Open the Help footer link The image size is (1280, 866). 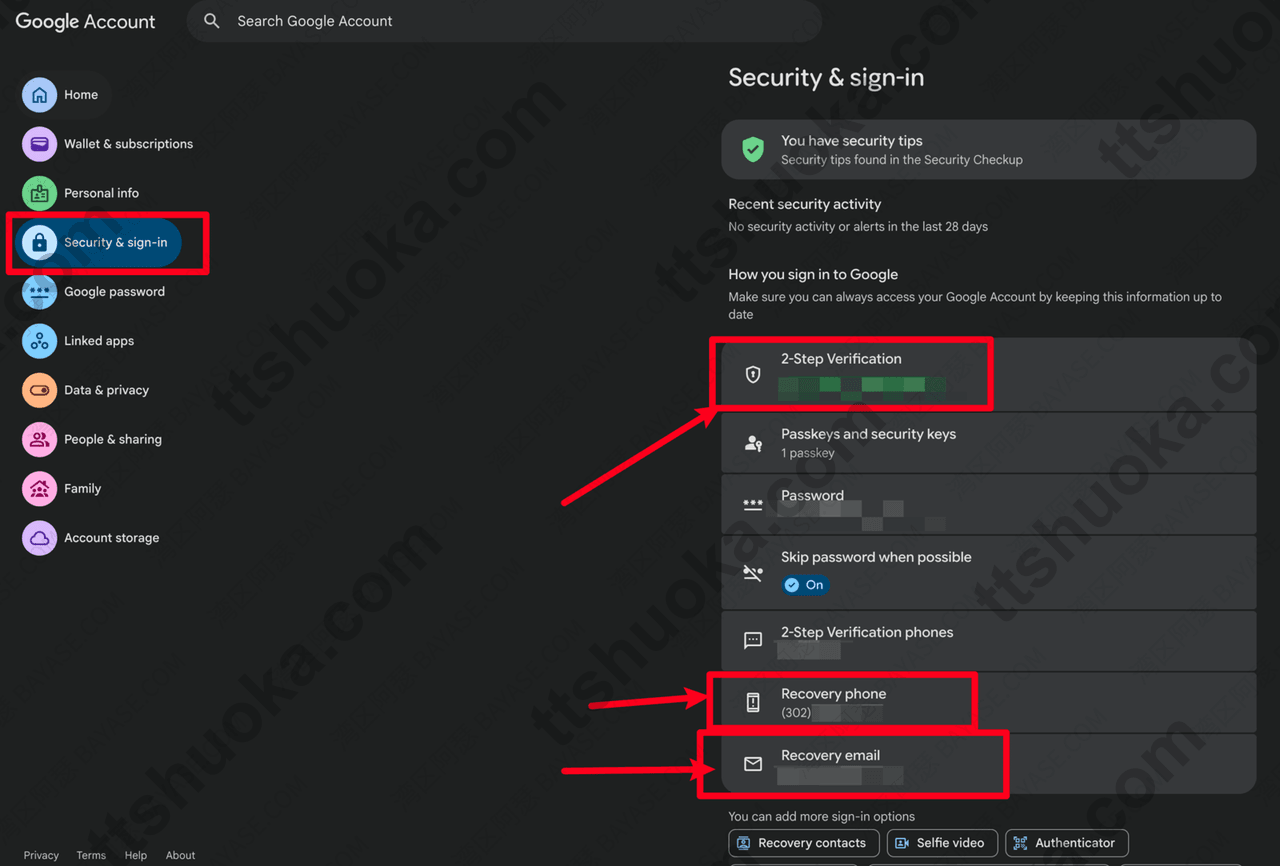pyautogui.click(x=136, y=855)
